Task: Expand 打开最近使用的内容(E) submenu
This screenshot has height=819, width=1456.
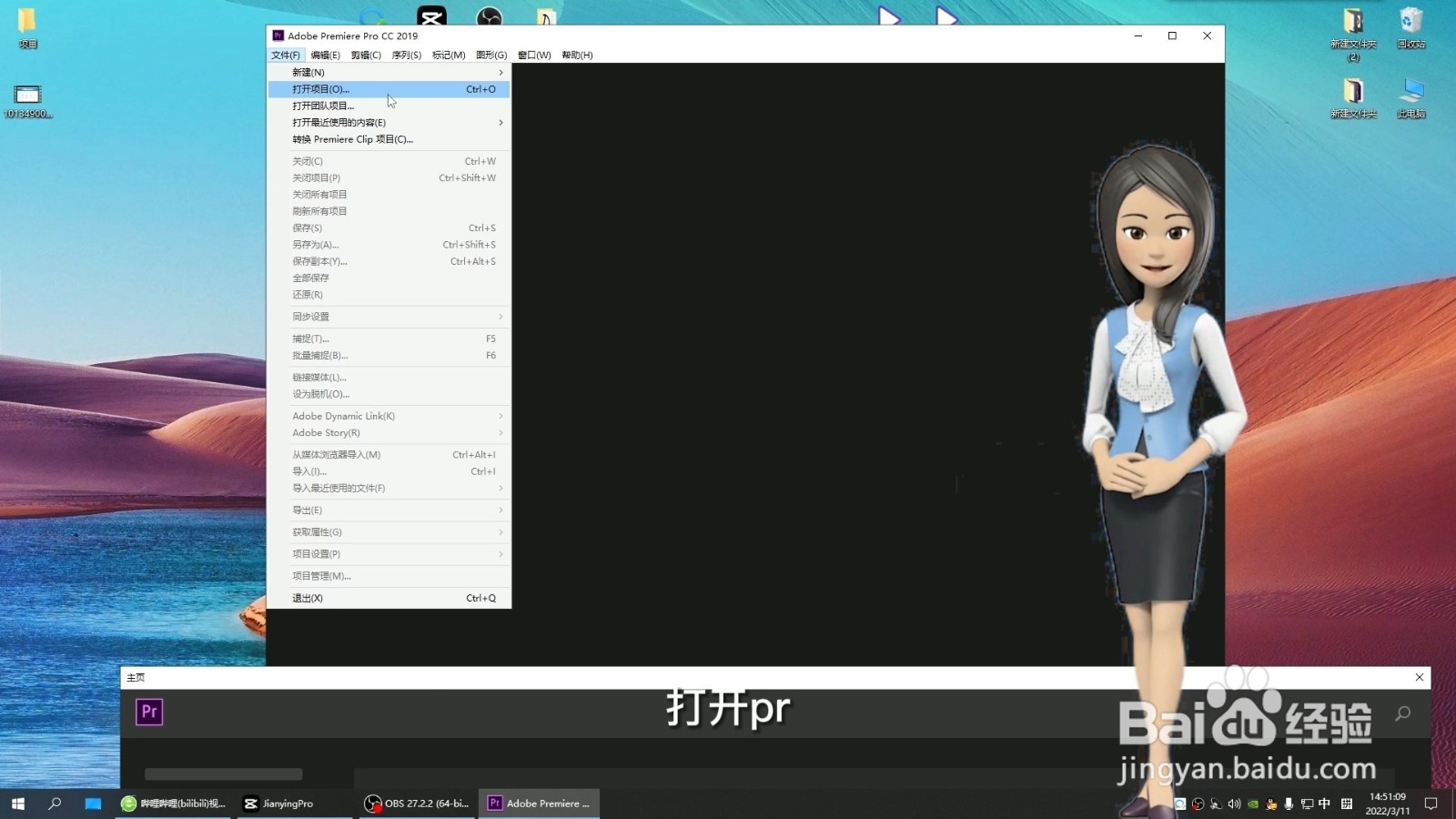Action: (x=389, y=122)
